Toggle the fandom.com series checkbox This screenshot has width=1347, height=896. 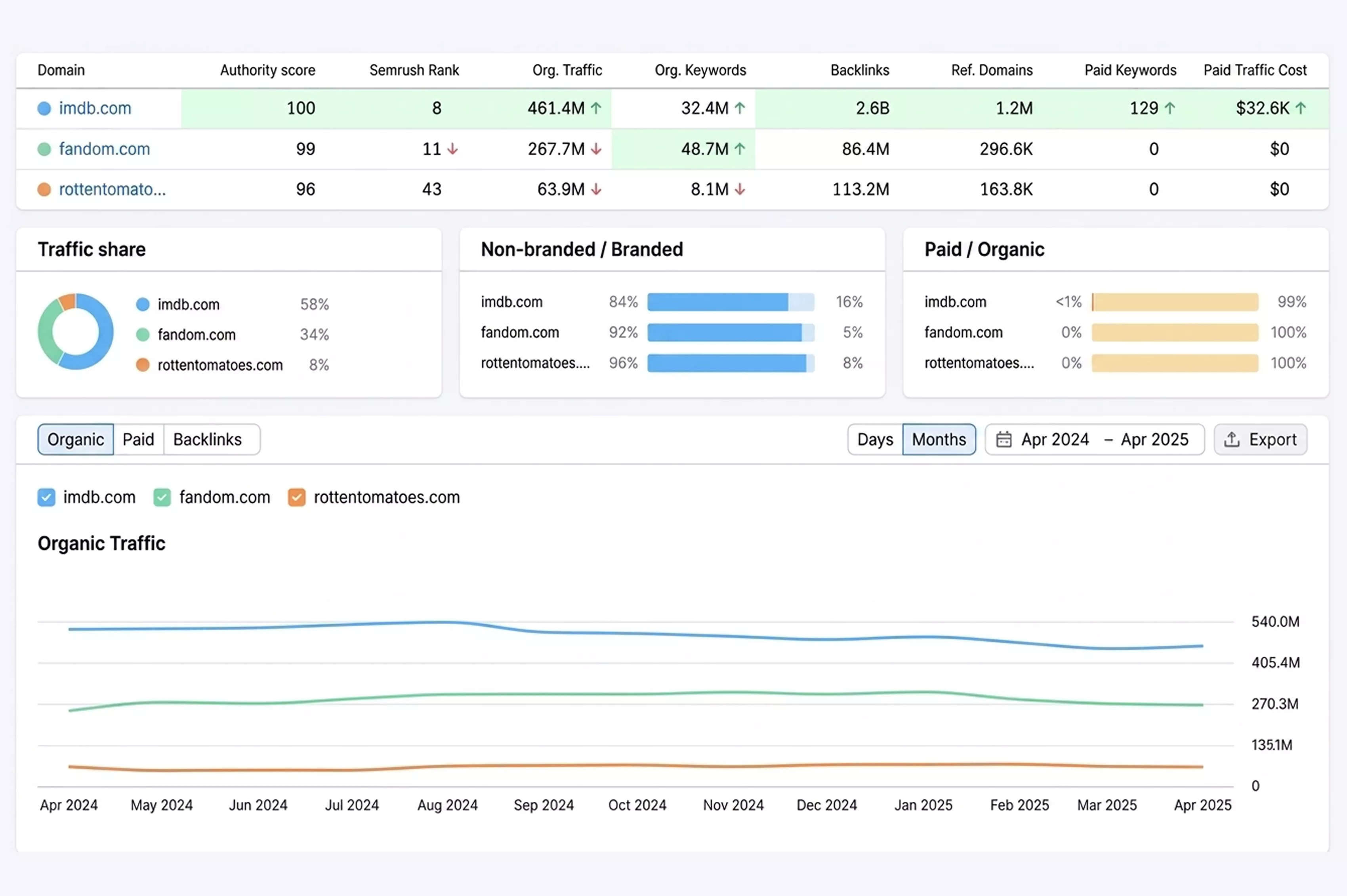[162, 497]
